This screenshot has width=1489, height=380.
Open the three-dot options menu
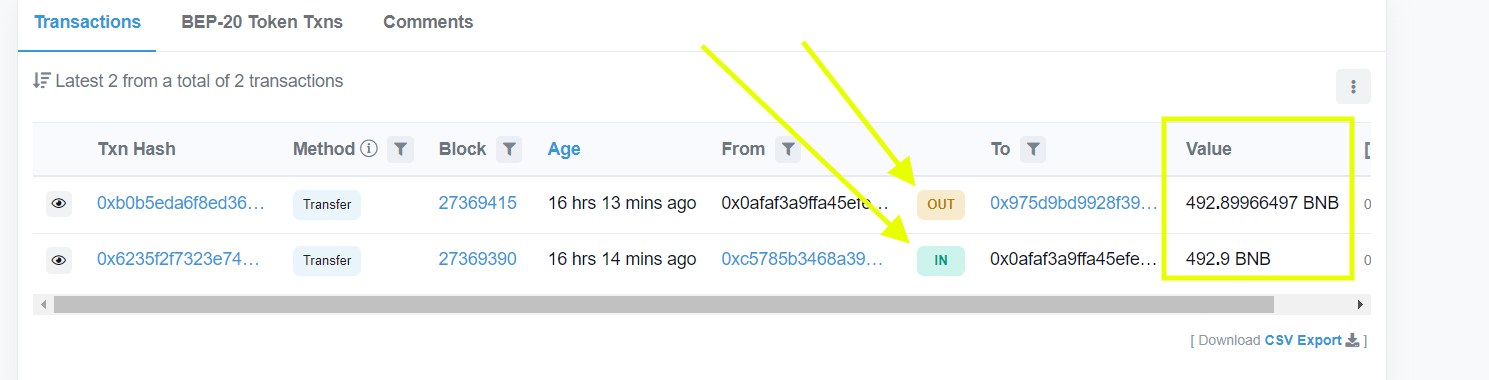(x=1353, y=87)
